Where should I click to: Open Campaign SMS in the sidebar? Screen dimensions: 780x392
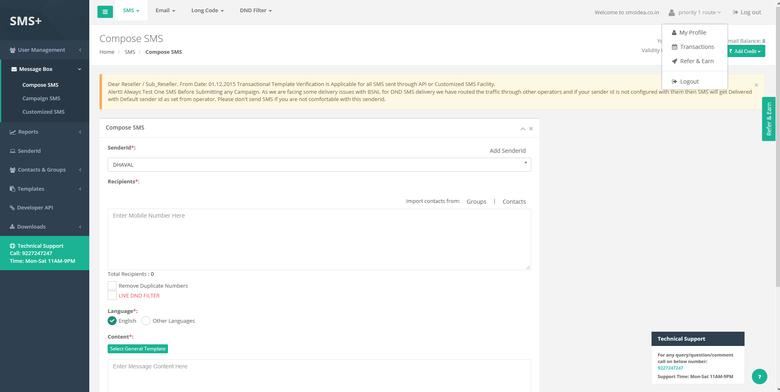coord(41,98)
